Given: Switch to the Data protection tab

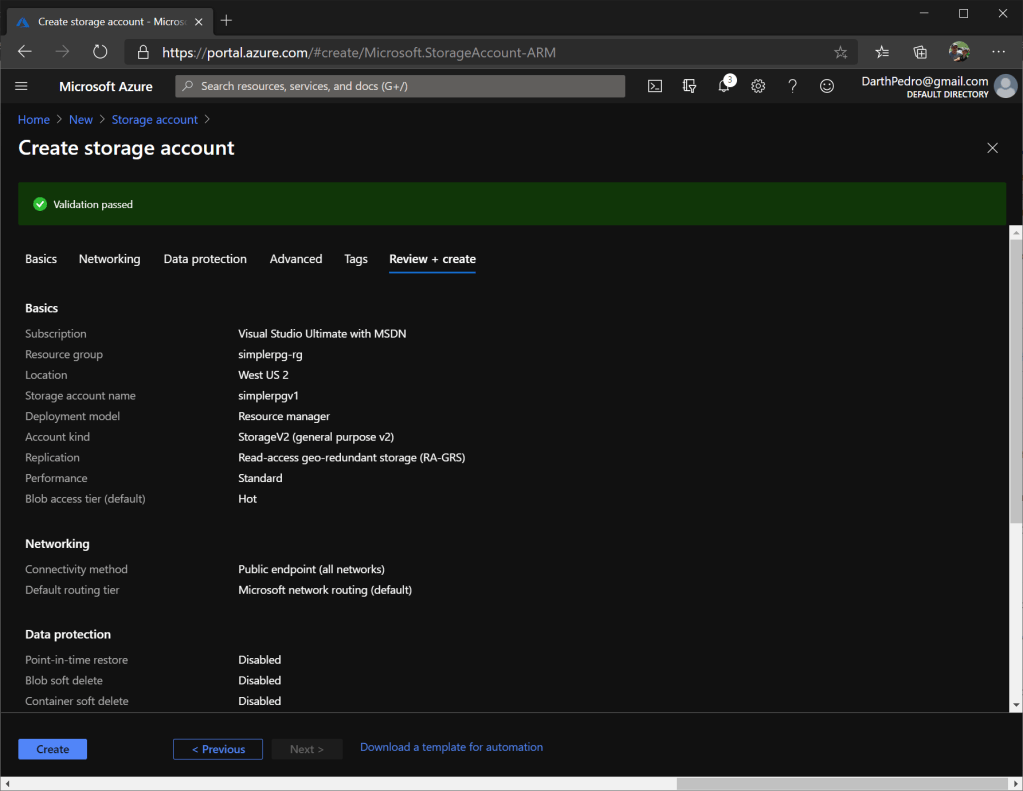Looking at the screenshot, I should pyautogui.click(x=205, y=259).
